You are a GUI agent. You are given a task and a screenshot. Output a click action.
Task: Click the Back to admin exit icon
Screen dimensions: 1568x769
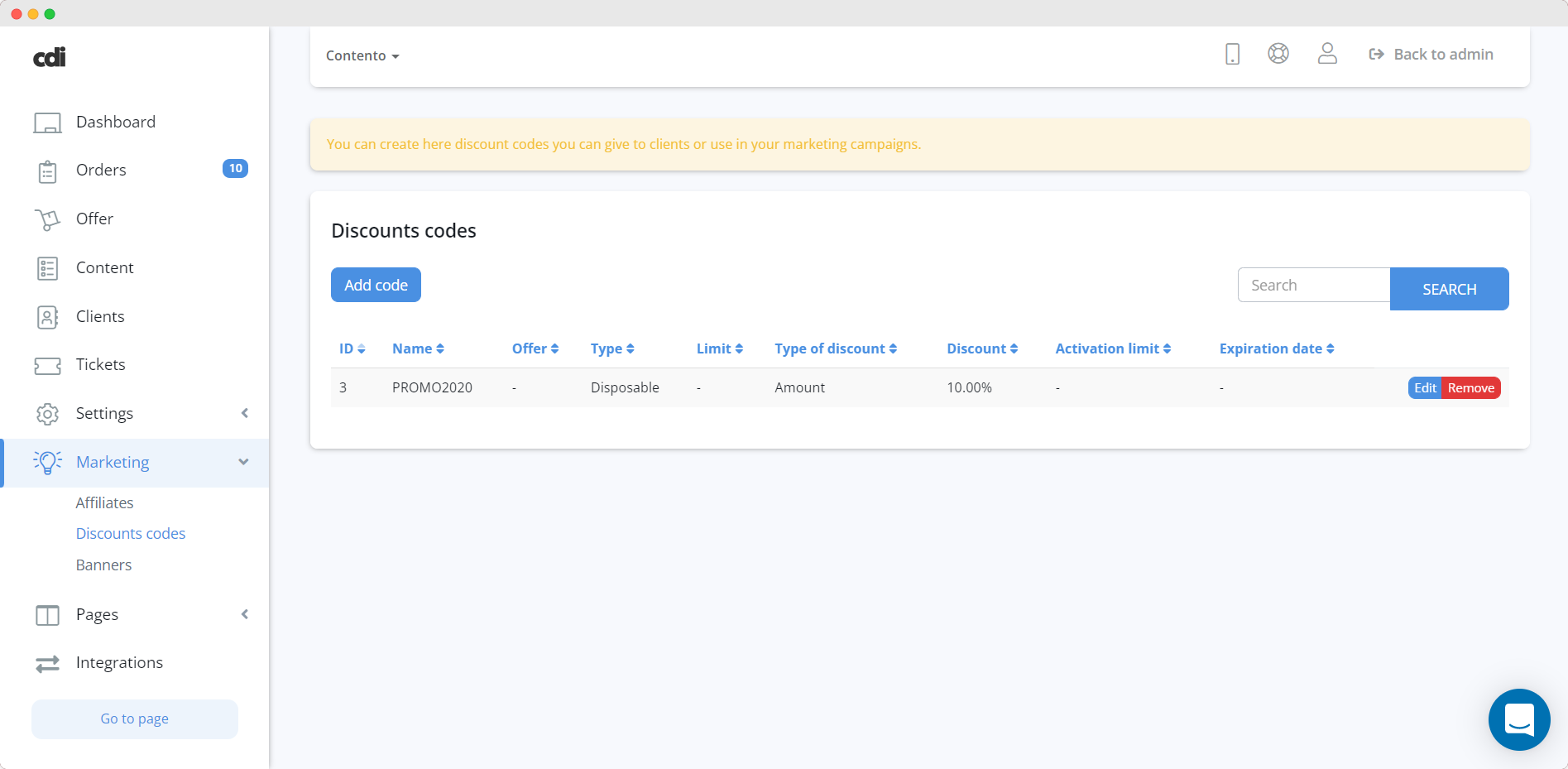pos(1376,54)
